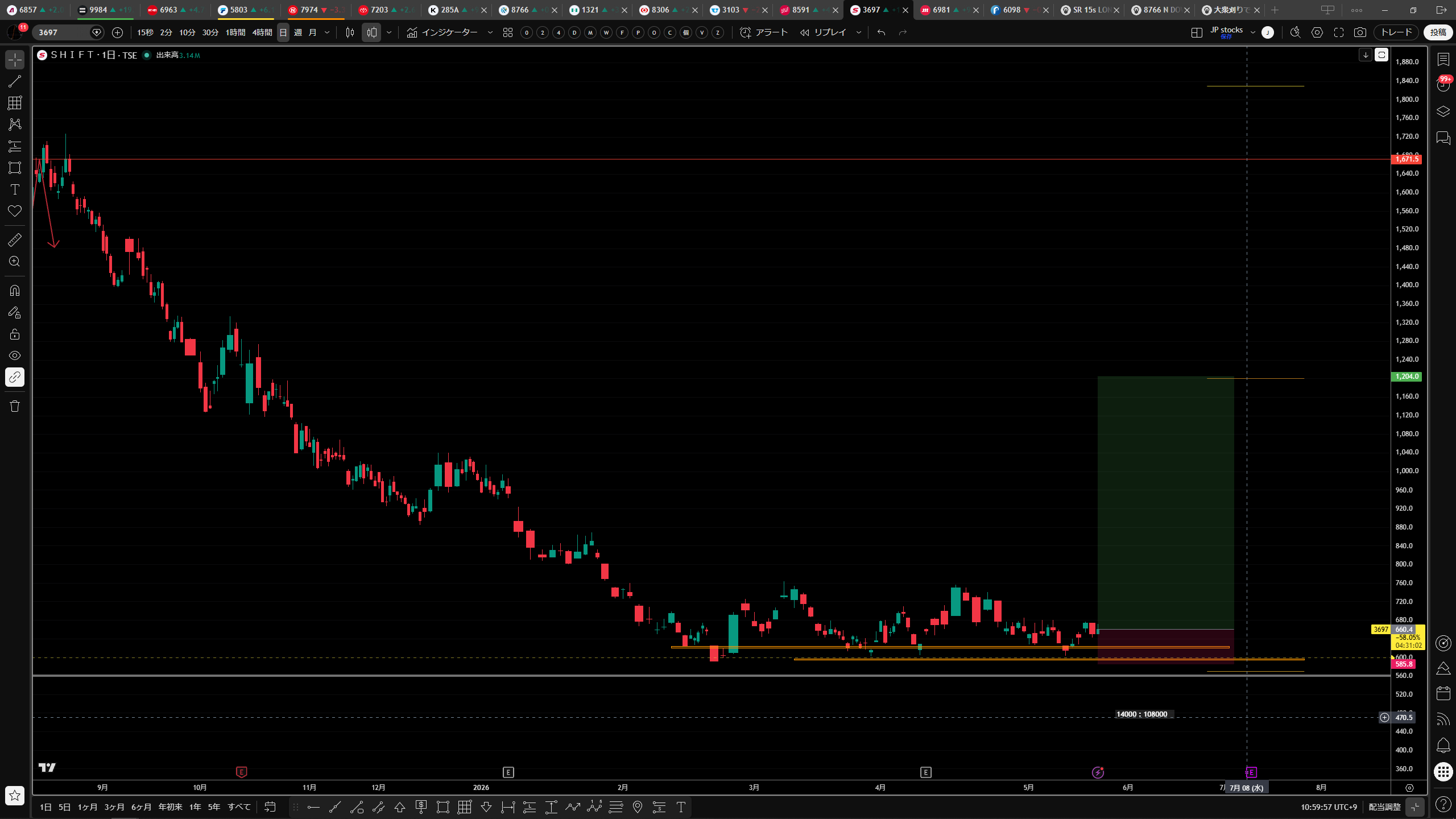Toggle fullscreen mode icon

pyautogui.click(x=1339, y=32)
